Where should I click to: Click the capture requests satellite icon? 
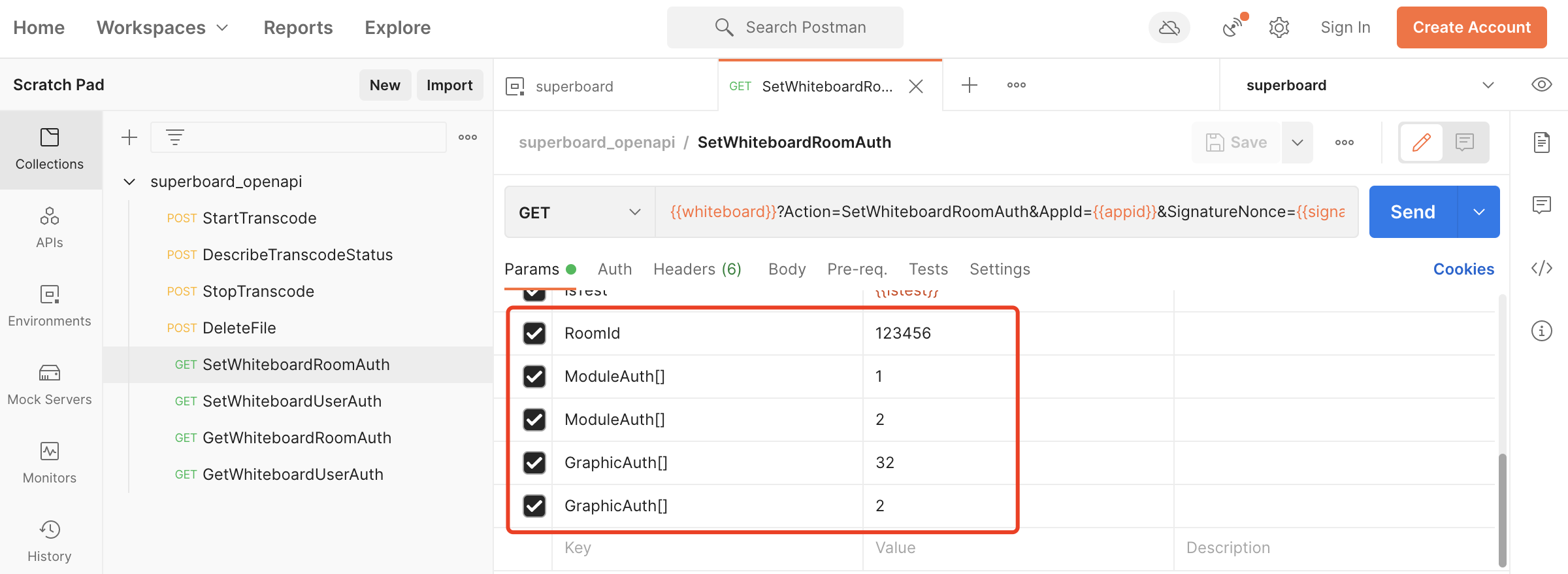(1233, 27)
